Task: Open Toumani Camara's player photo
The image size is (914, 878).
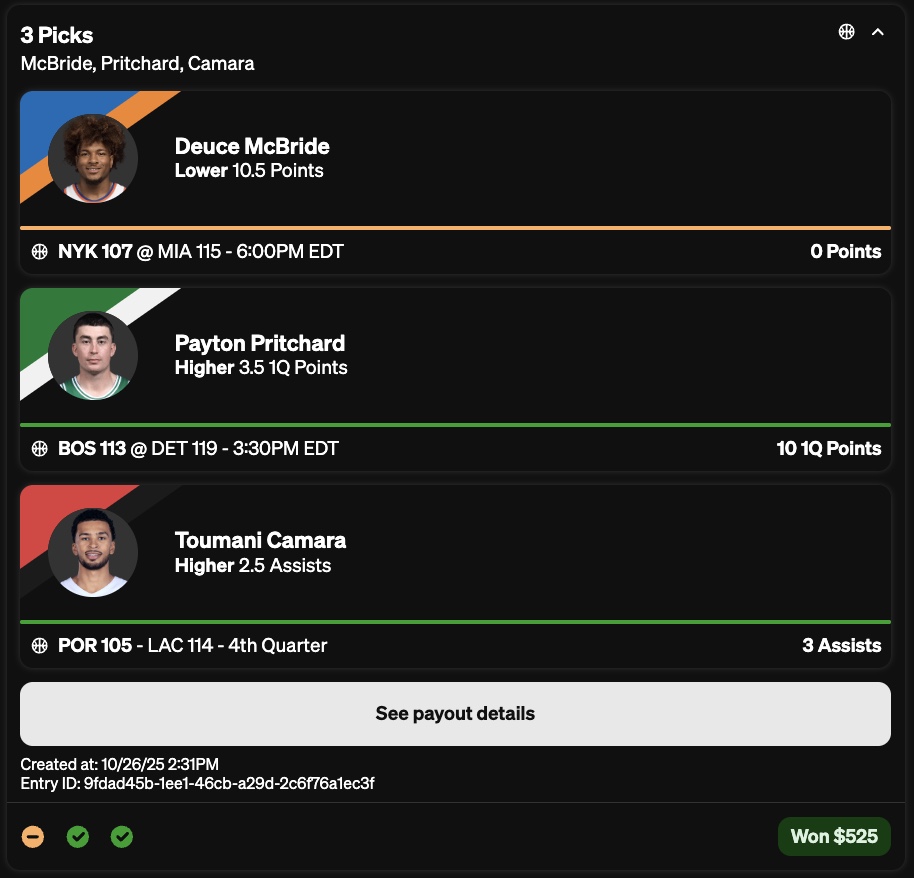Action: point(93,552)
